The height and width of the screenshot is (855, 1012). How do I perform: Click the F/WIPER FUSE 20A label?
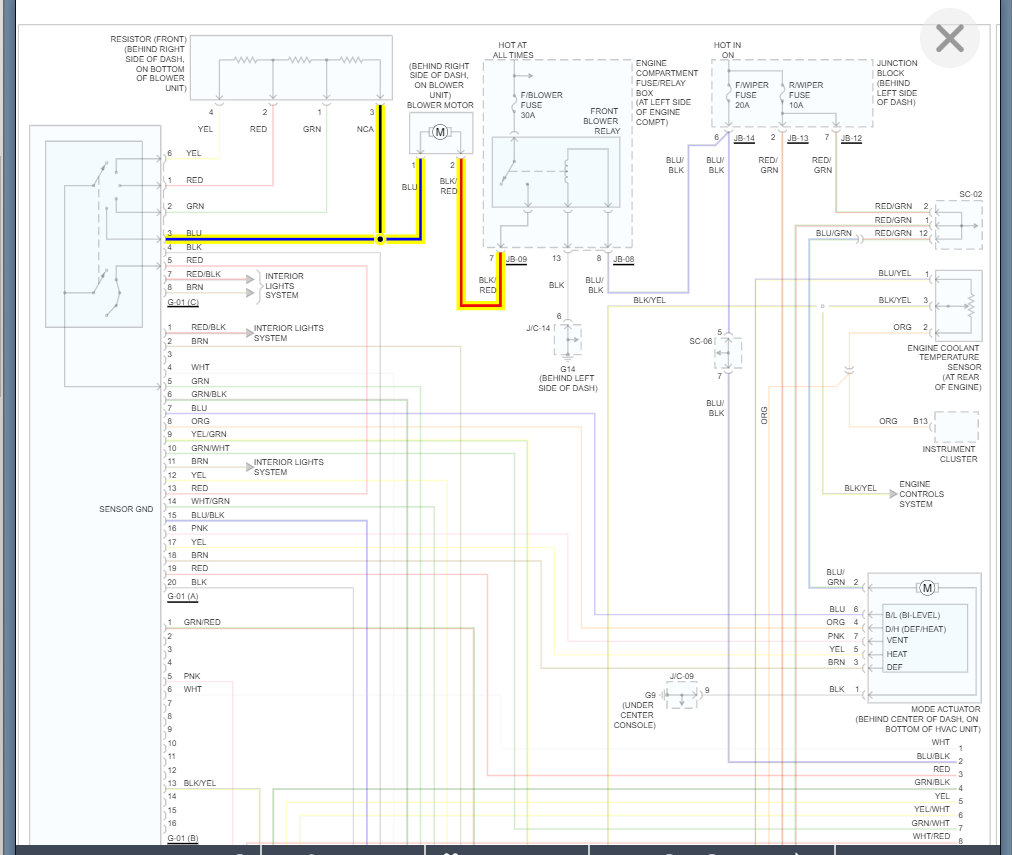pos(752,95)
